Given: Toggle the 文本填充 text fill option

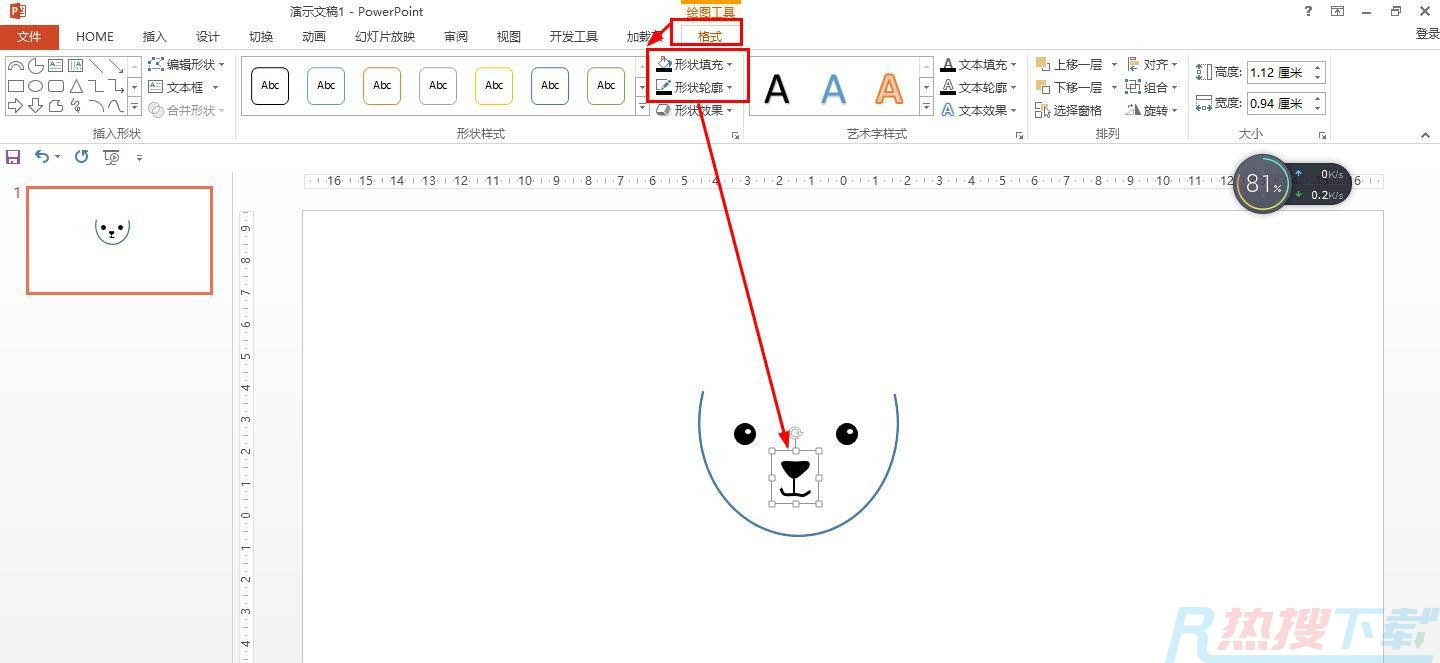Looking at the screenshot, I should point(983,63).
